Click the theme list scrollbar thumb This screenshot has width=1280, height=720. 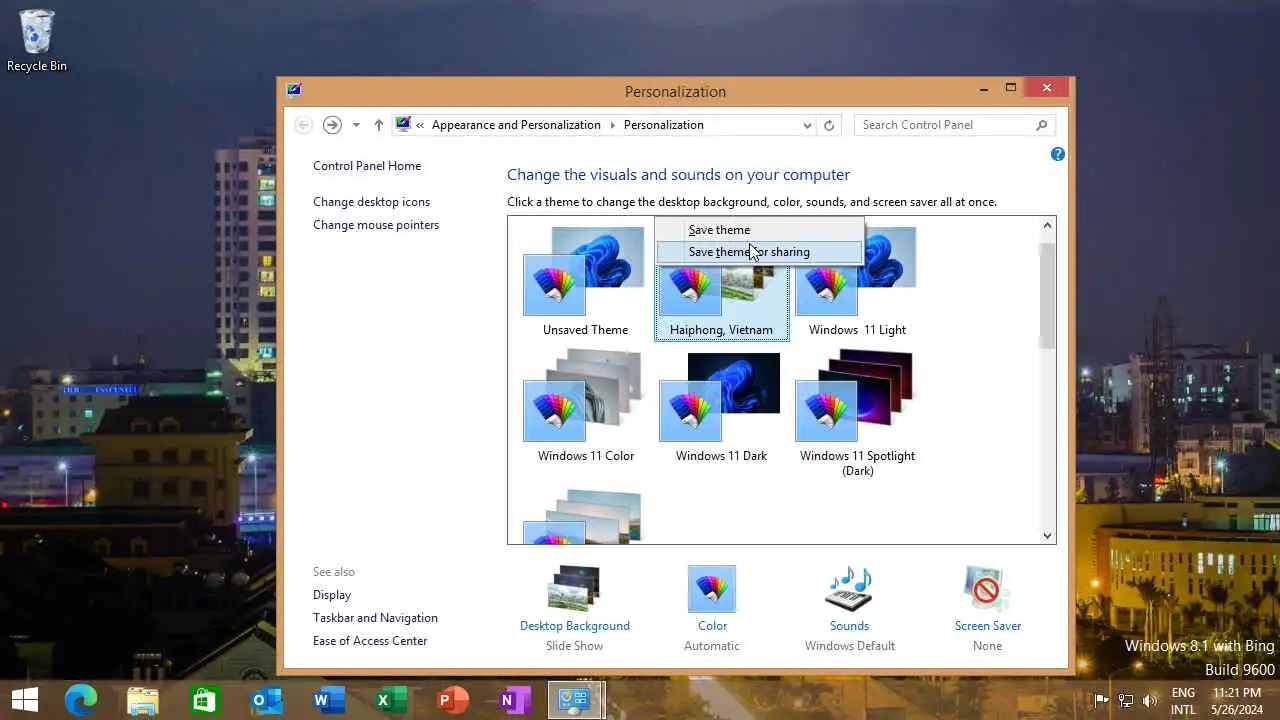click(1048, 295)
